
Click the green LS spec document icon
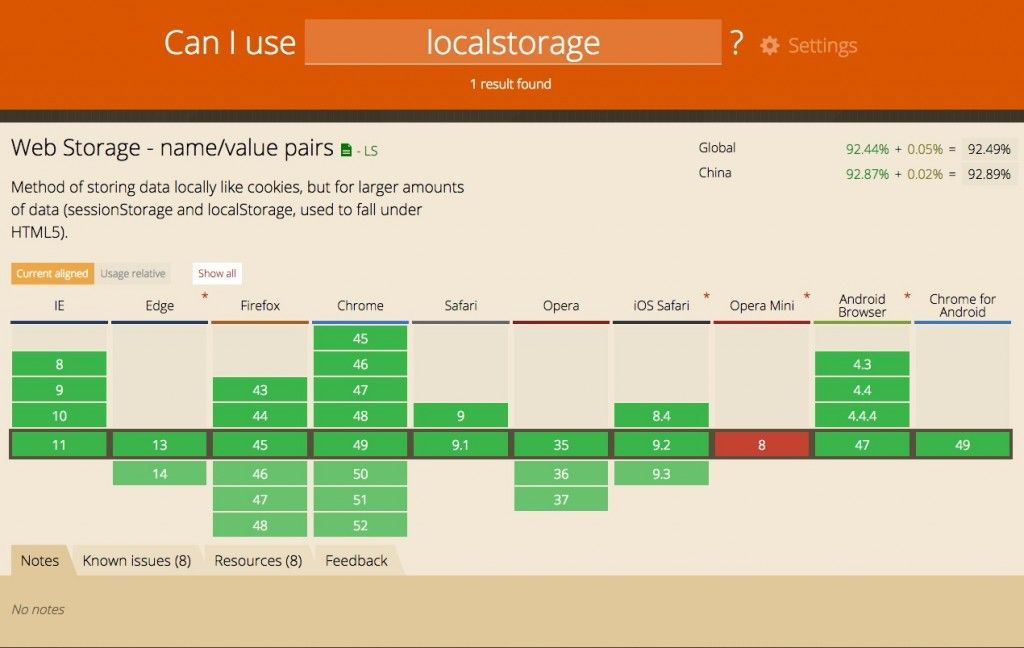coord(346,150)
